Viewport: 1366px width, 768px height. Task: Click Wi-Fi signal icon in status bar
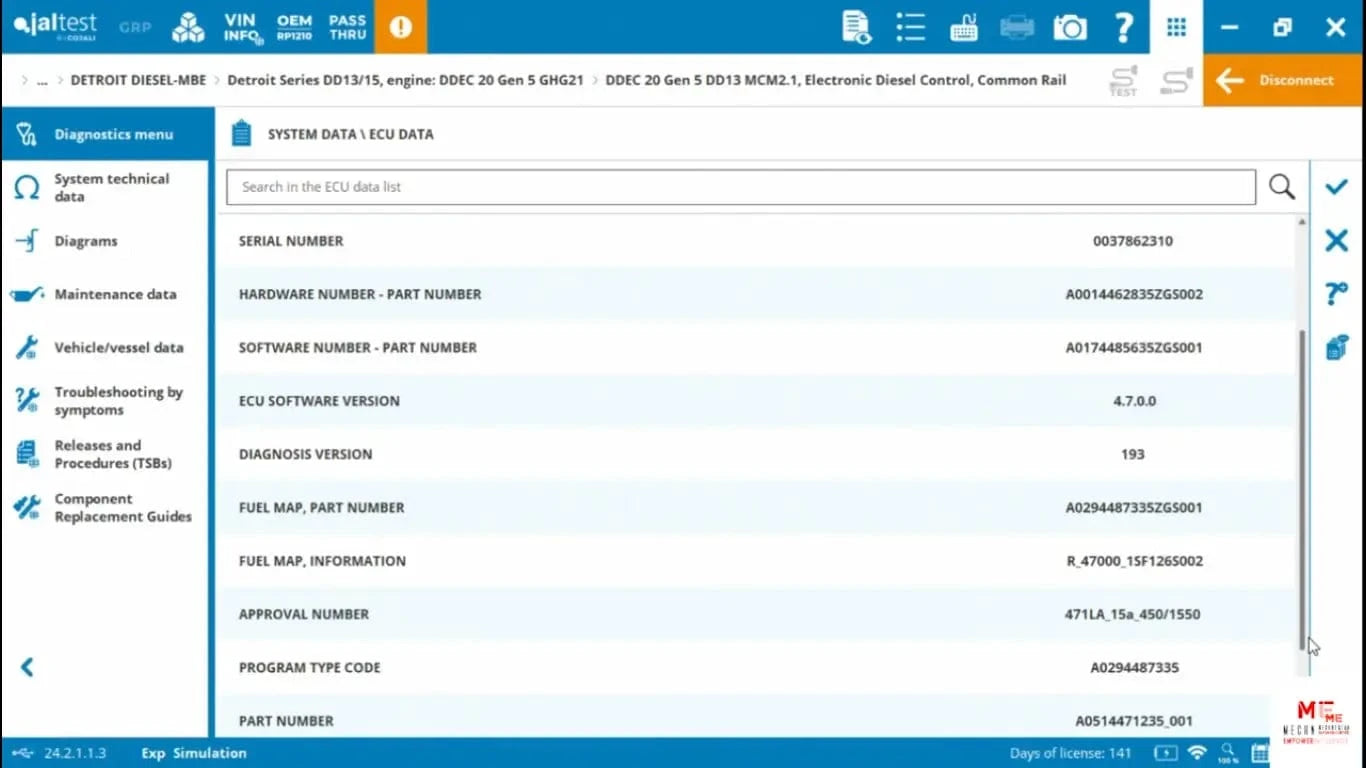[1197, 753]
